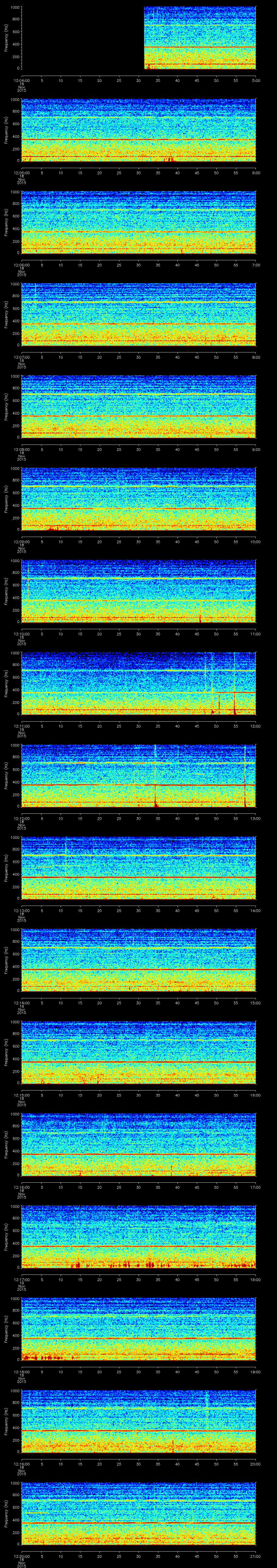Click the spectrogram panel starting at 12:19:00
Viewport: 277px width, 1568px height.
[139, 1421]
